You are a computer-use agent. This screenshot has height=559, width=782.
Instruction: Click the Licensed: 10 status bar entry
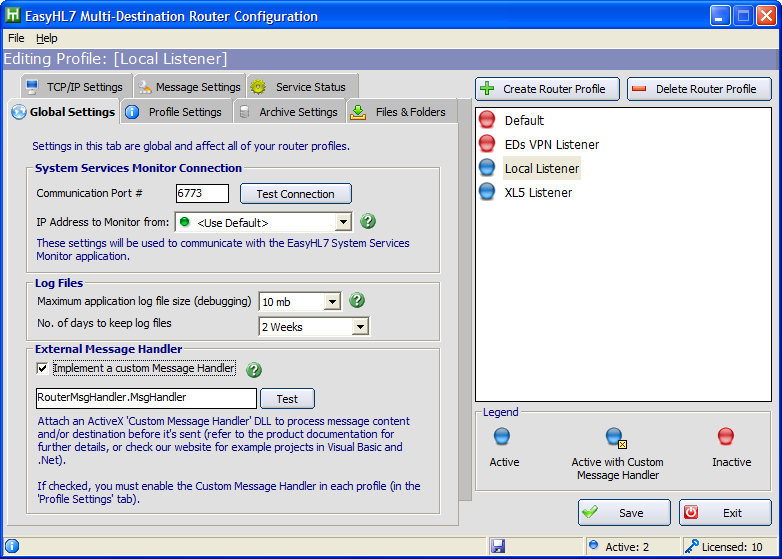pyautogui.click(x=732, y=547)
